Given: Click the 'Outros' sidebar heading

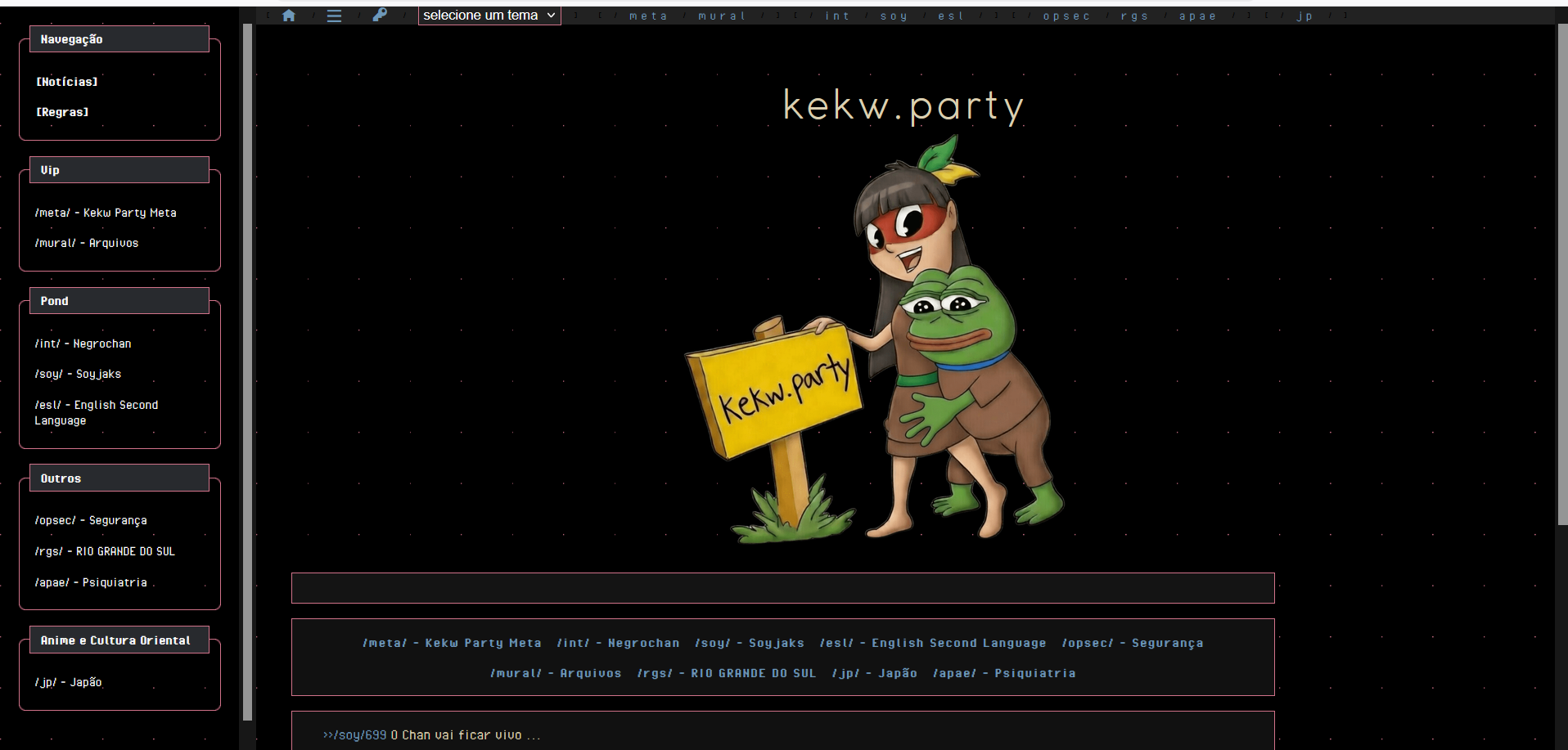Looking at the screenshot, I should [119, 478].
